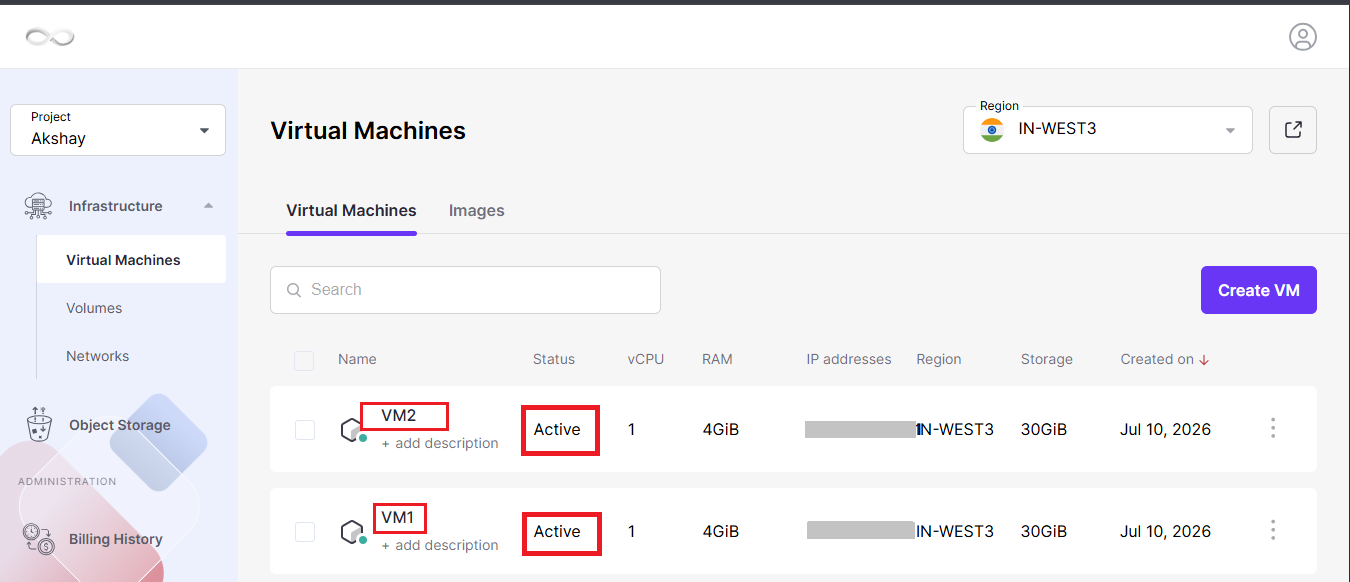1350x582 pixels.
Task: Click the external link icon beside Region
Action: click(1293, 130)
